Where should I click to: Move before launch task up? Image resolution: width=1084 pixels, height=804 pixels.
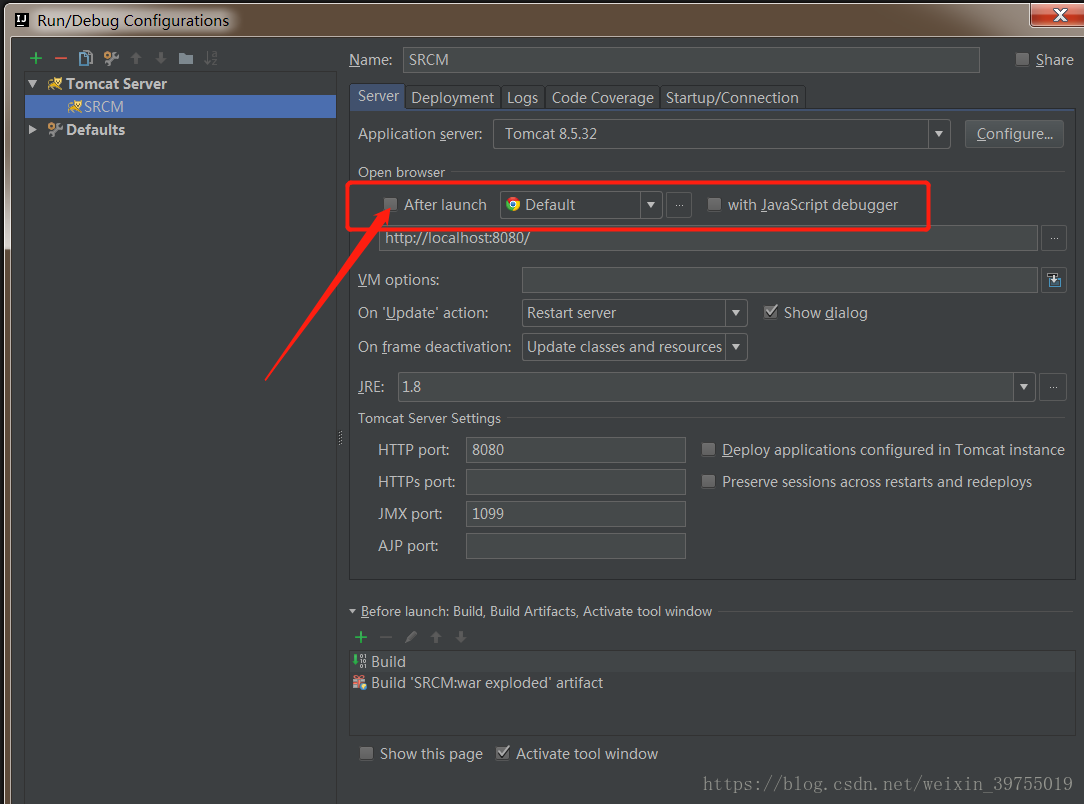[x=436, y=637]
